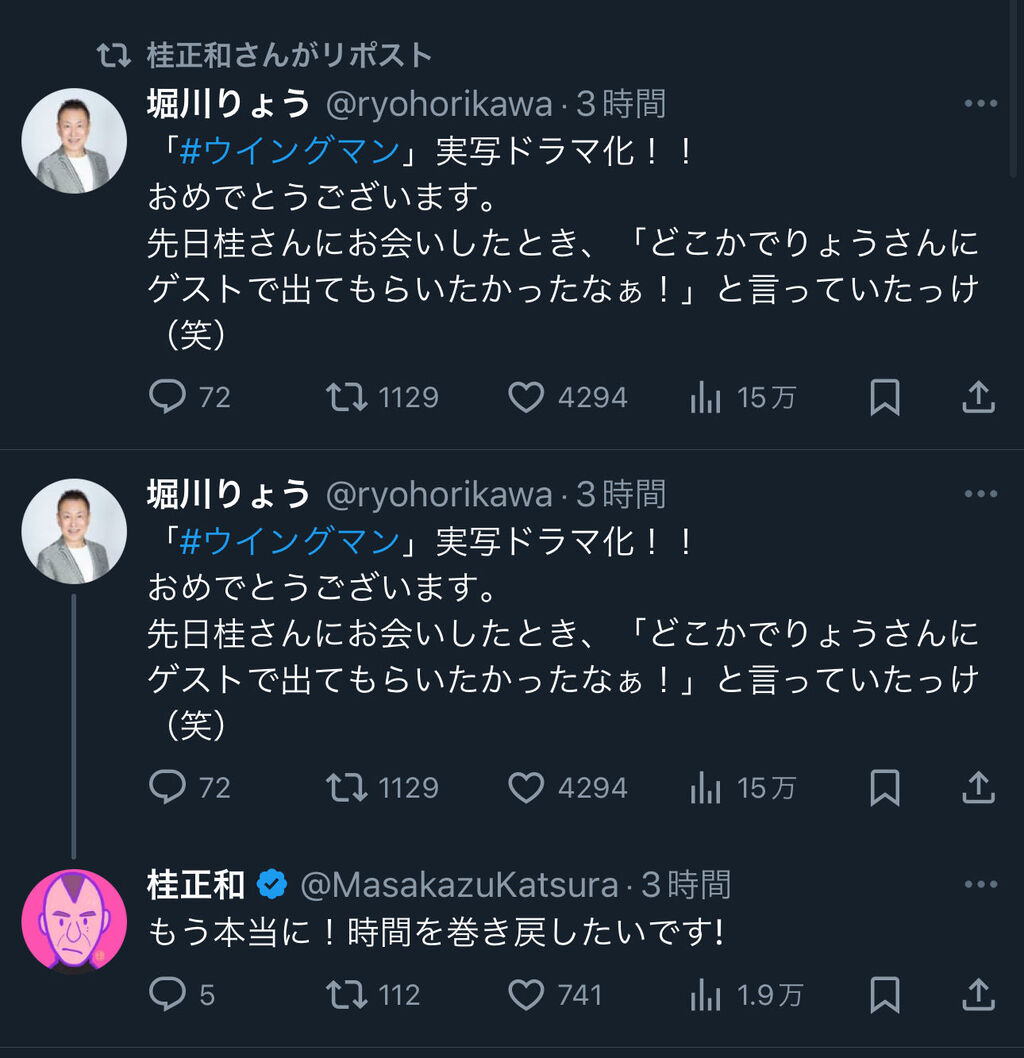Share 桂正和's reply post

point(977,994)
